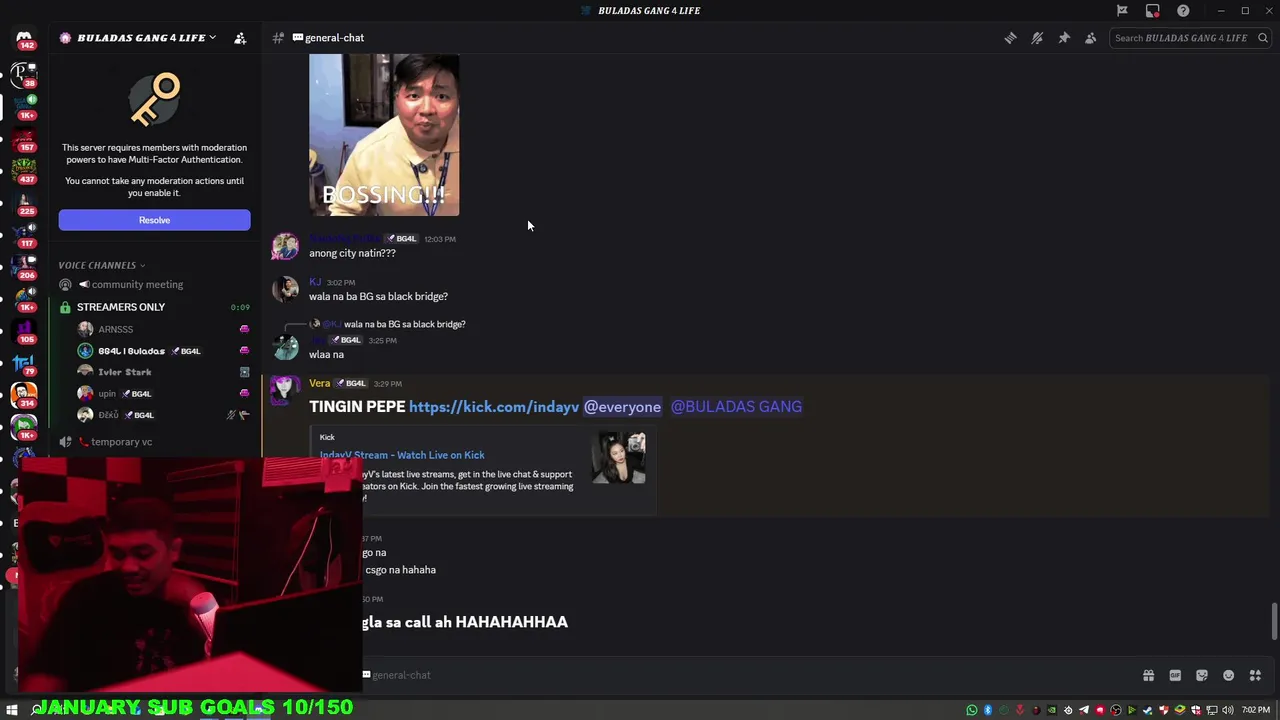The height and width of the screenshot is (720, 1280).
Task: Toggle member list icon
Action: click(x=1090, y=38)
